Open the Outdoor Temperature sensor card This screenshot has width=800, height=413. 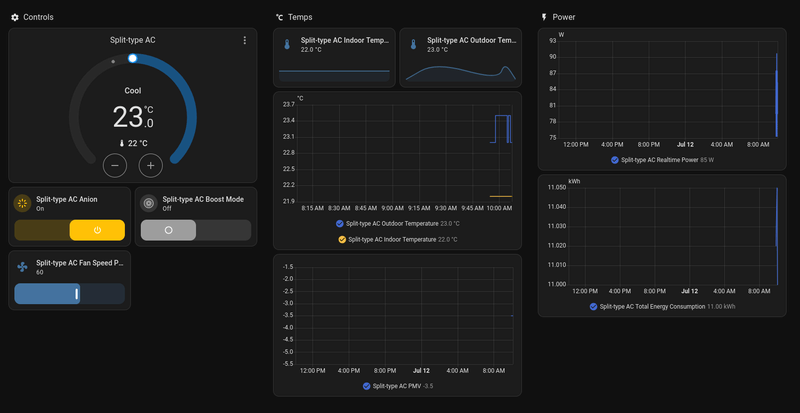point(461,58)
